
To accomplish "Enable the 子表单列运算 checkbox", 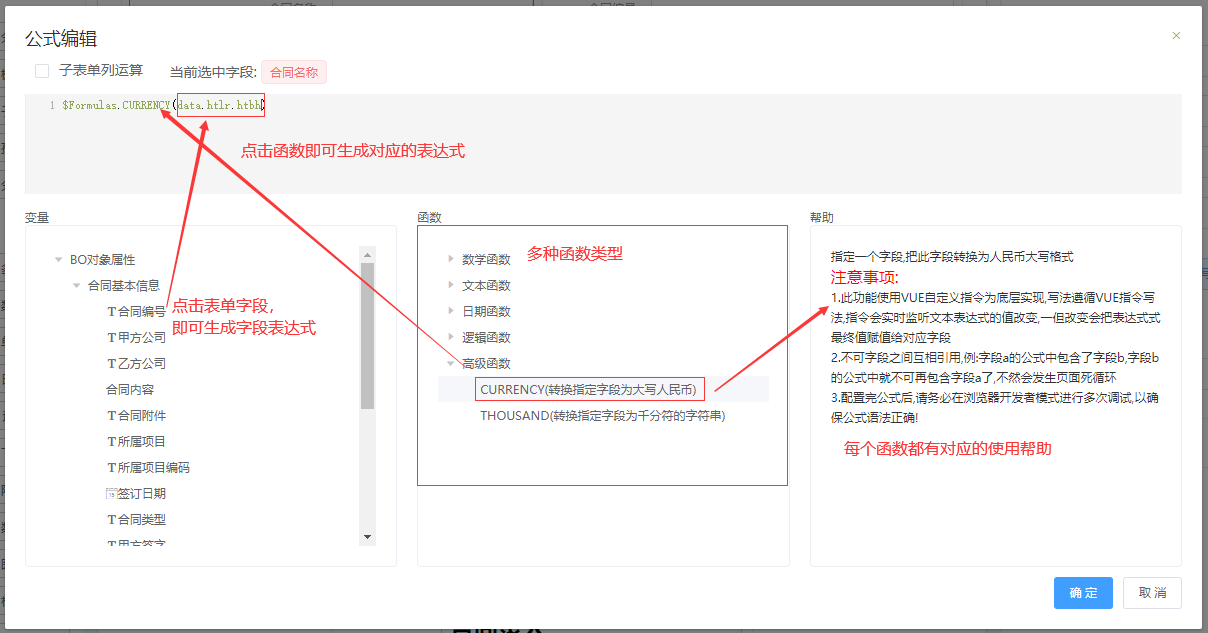I will [42, 71].
